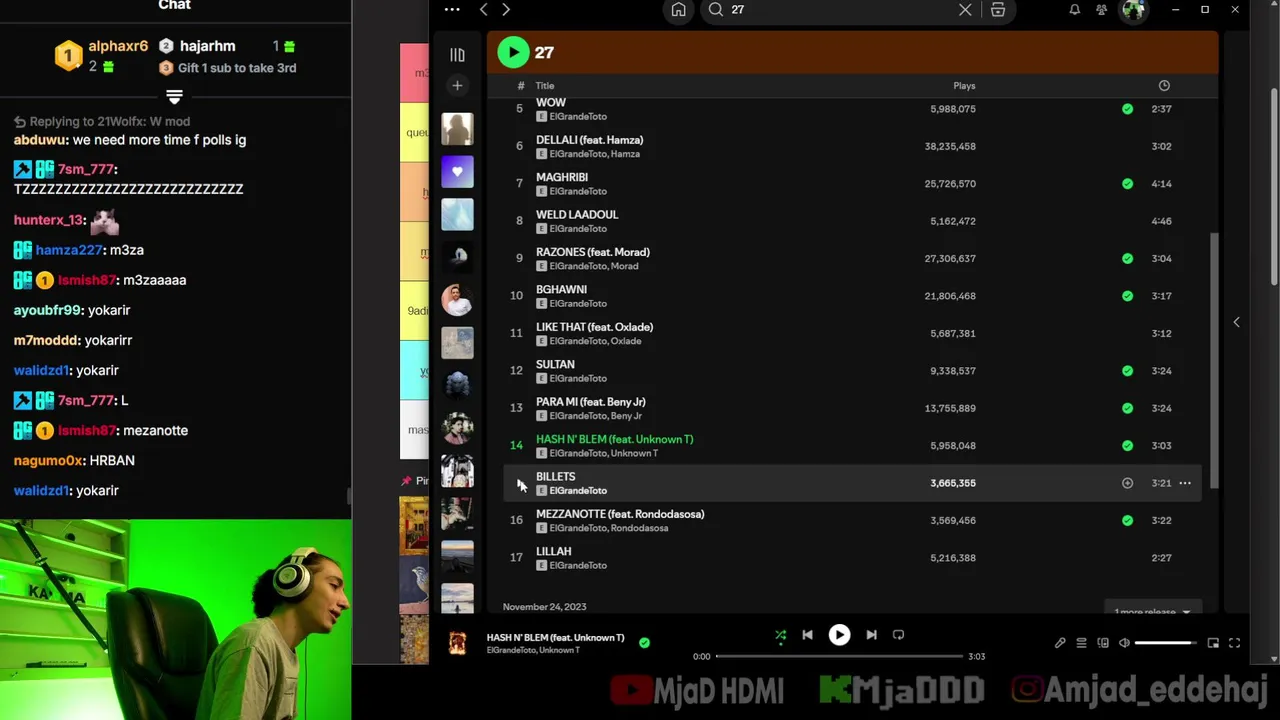The image size is (1280, 720).
Task: Open Your Library sidebar icon
Action: [x=457, y=55]
